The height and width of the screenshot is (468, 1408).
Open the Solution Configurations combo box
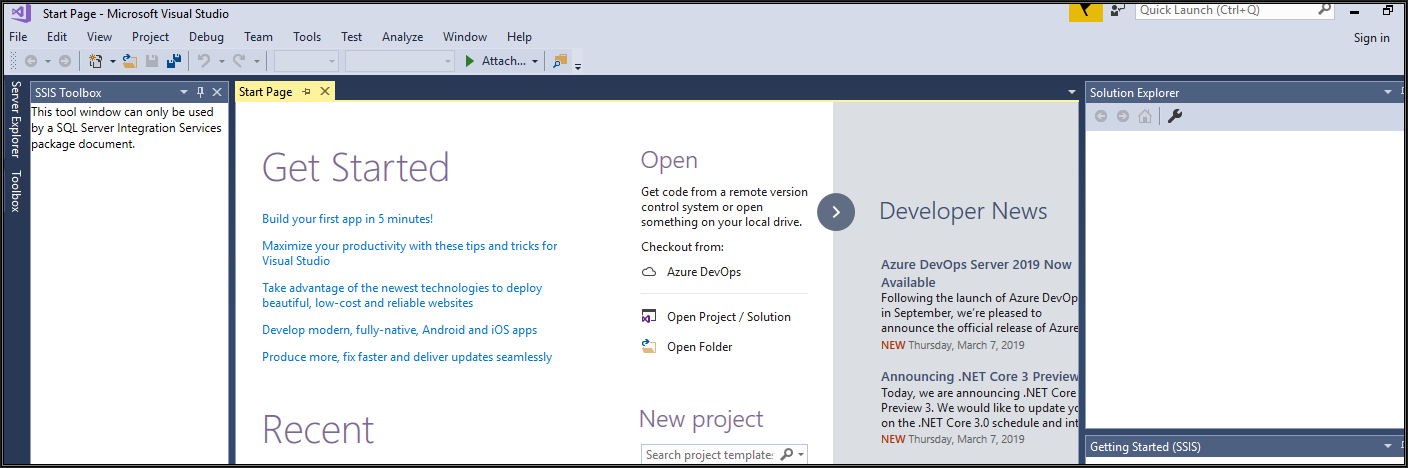coord(306,61)
